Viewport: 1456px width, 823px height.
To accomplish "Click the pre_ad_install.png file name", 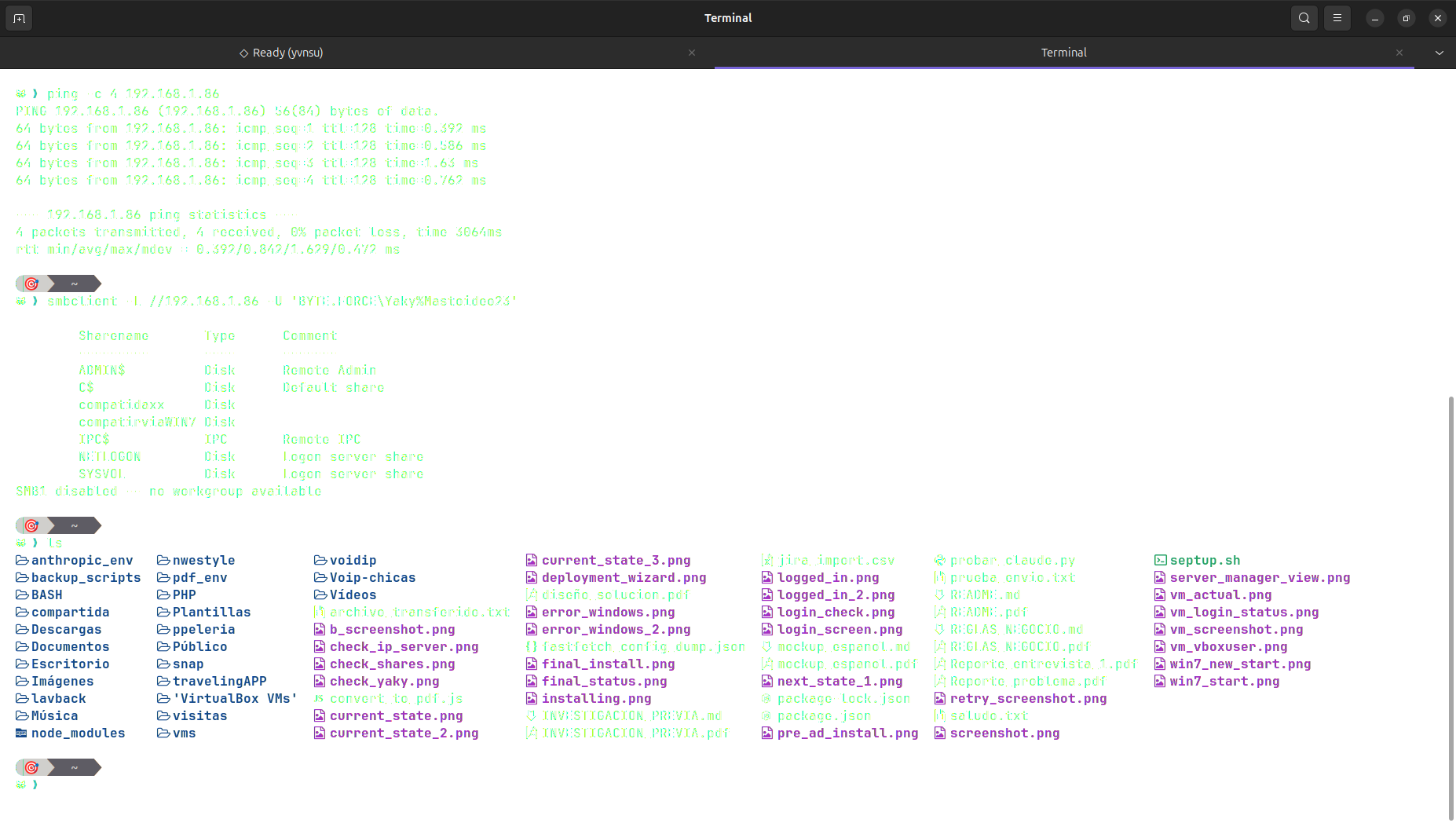I will tap(848, 733).
